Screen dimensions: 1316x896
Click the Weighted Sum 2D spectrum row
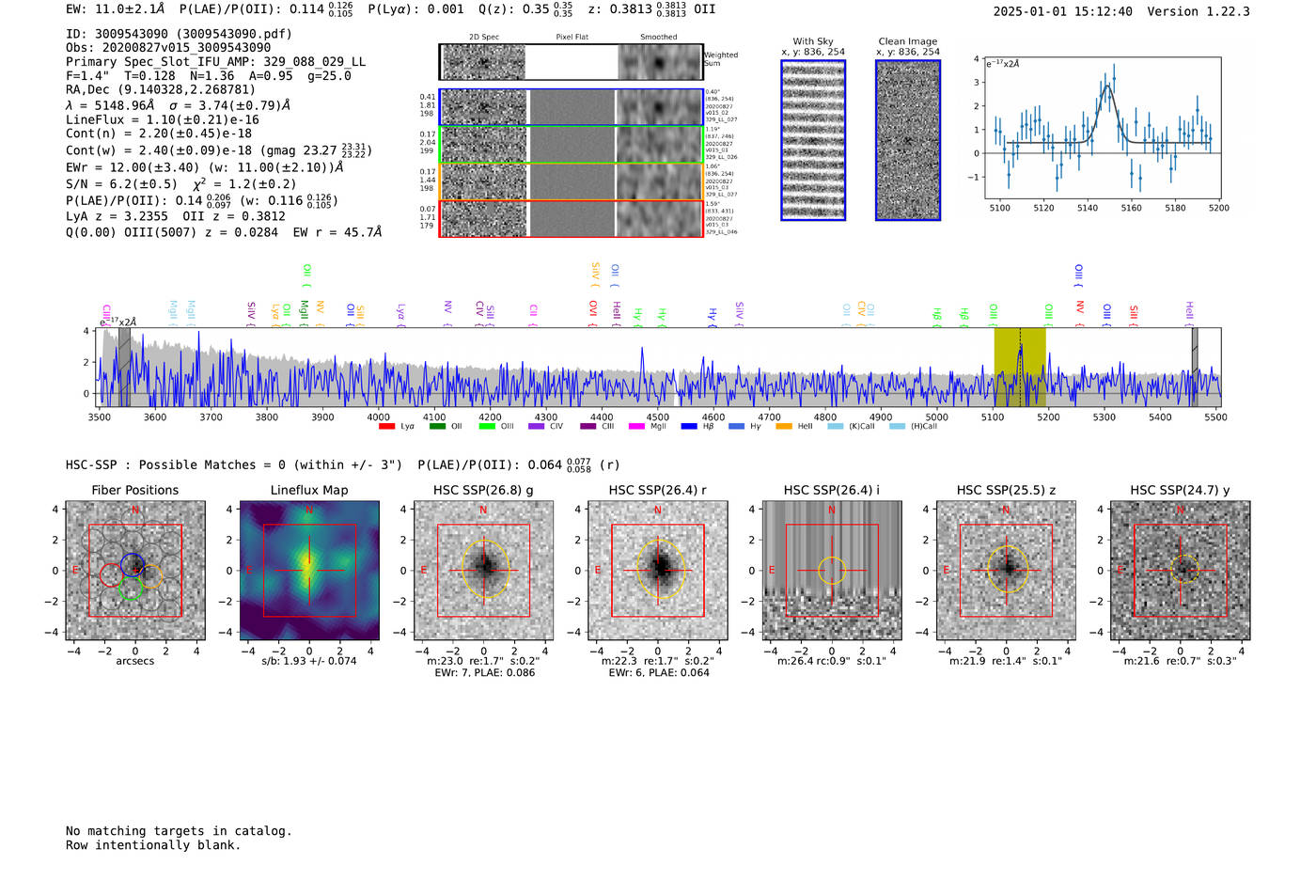(x=572, y=62)
